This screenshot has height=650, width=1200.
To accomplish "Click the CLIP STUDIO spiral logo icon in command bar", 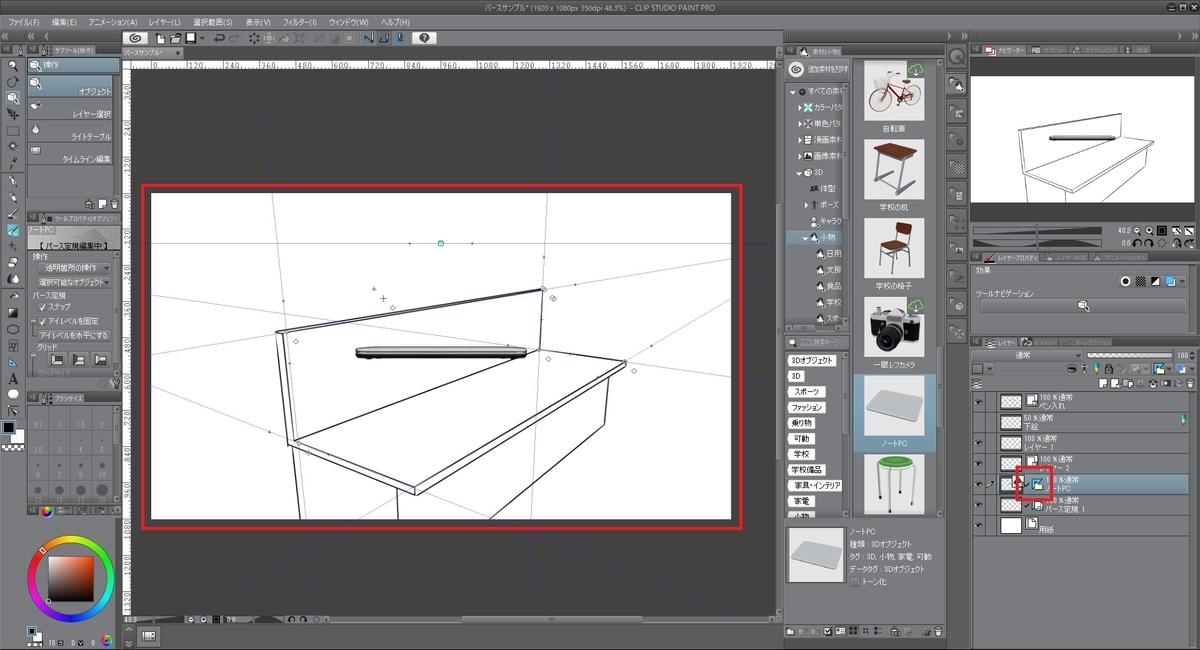I will [136, 38].
